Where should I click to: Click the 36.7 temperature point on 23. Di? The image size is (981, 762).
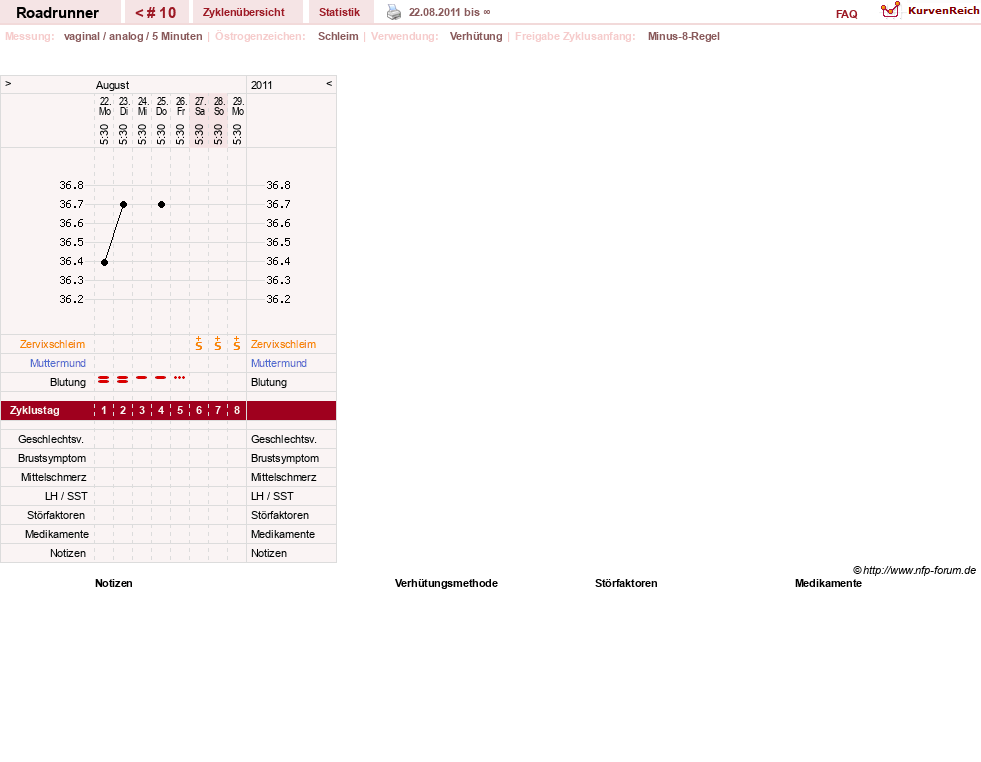coord(123,205)
